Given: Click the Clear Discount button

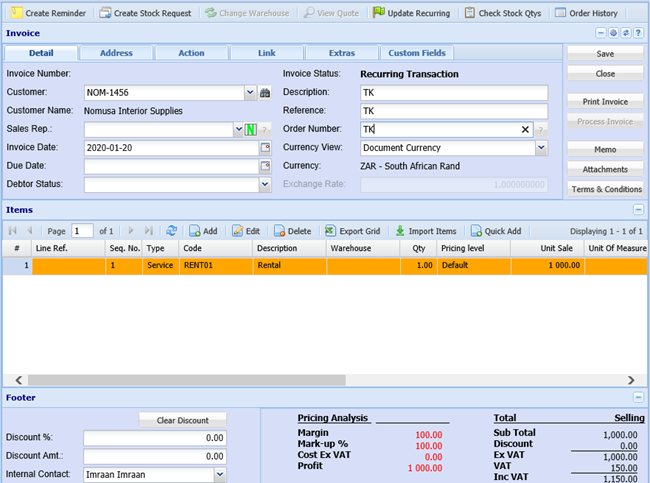Looking at the screenshot, I should 182,420.
